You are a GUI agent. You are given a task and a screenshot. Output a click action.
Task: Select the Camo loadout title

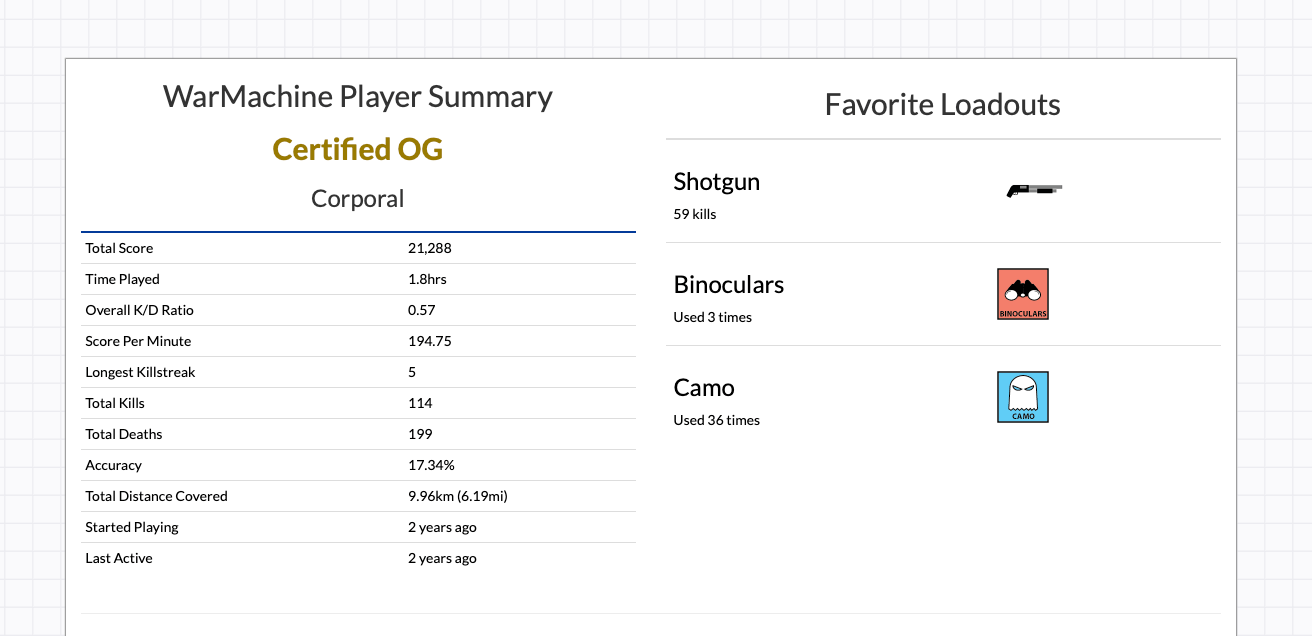click(x=704, y=388)
